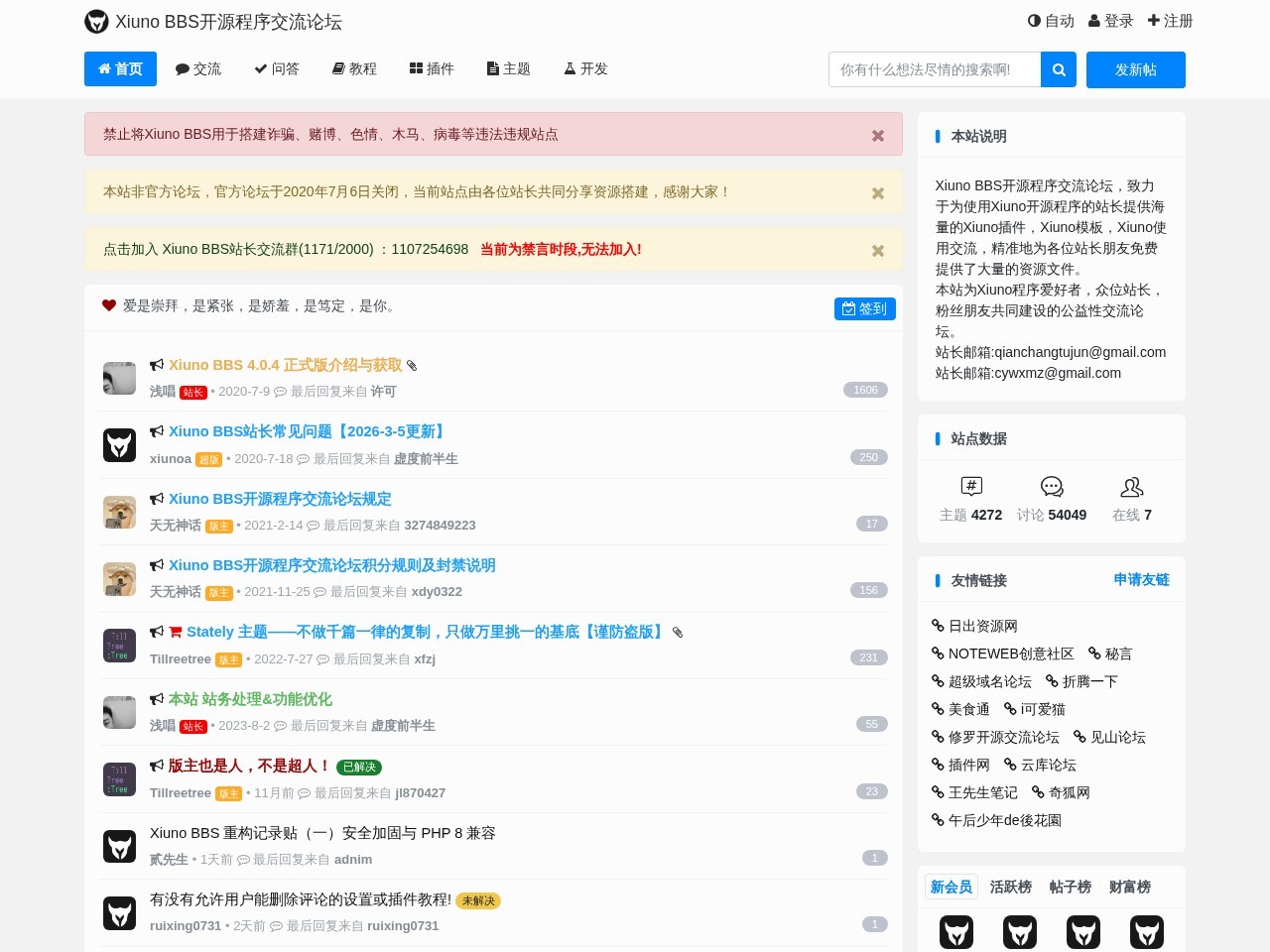1270x952 pixels.
Task: Click first new member avatar
Action: click(x=956, y=932)
